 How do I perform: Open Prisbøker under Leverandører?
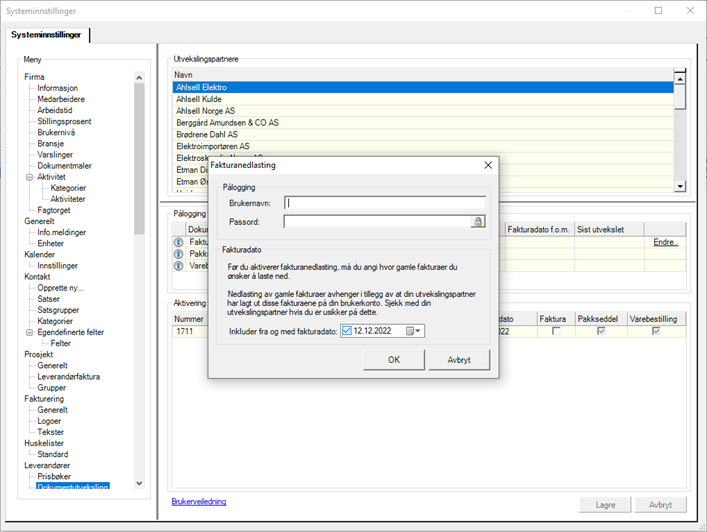[54, 477]
